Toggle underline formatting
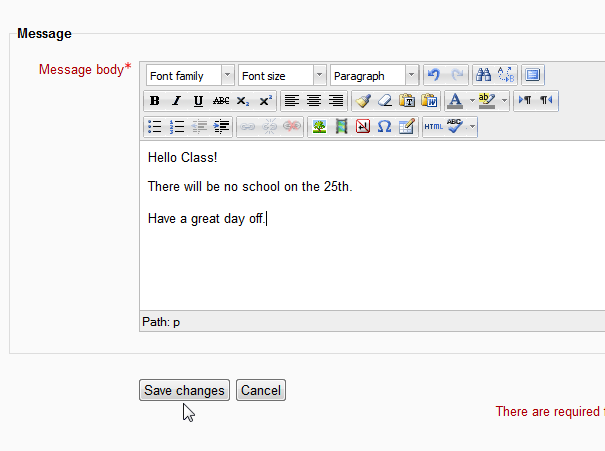 tap(198, 101)
